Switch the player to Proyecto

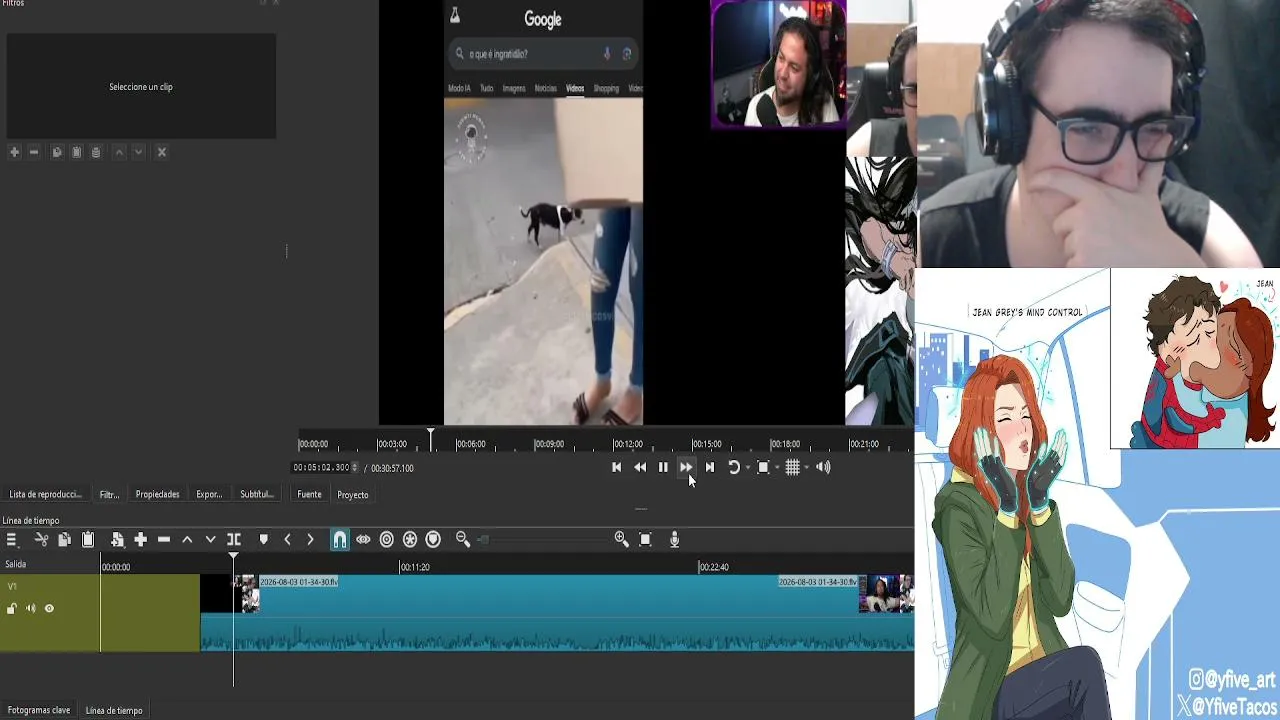[353, 494]
